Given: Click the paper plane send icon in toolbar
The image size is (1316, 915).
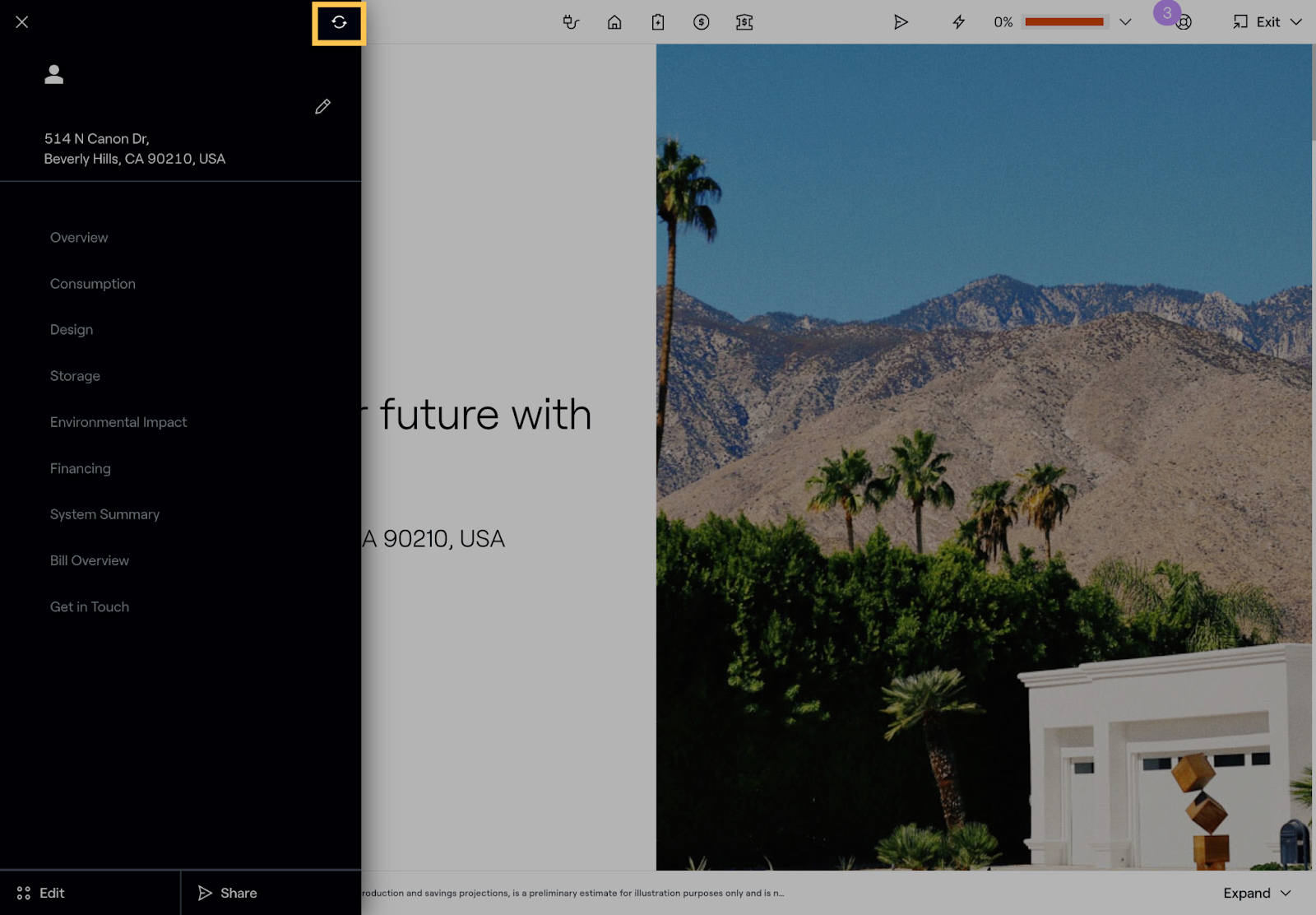Looking at the screenshot, I should (x=901, y=22).
